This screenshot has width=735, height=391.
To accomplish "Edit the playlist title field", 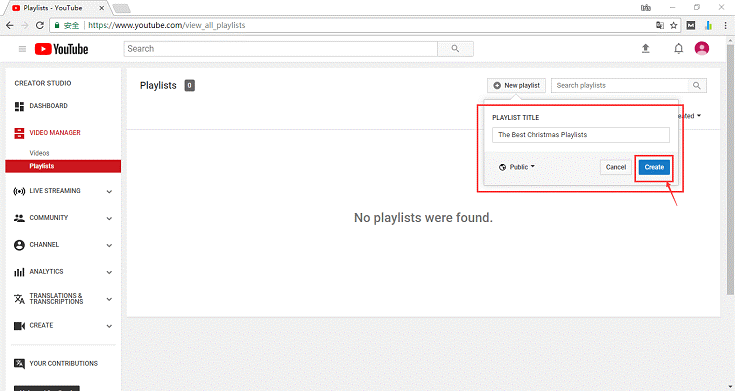I will pos(581,135).
